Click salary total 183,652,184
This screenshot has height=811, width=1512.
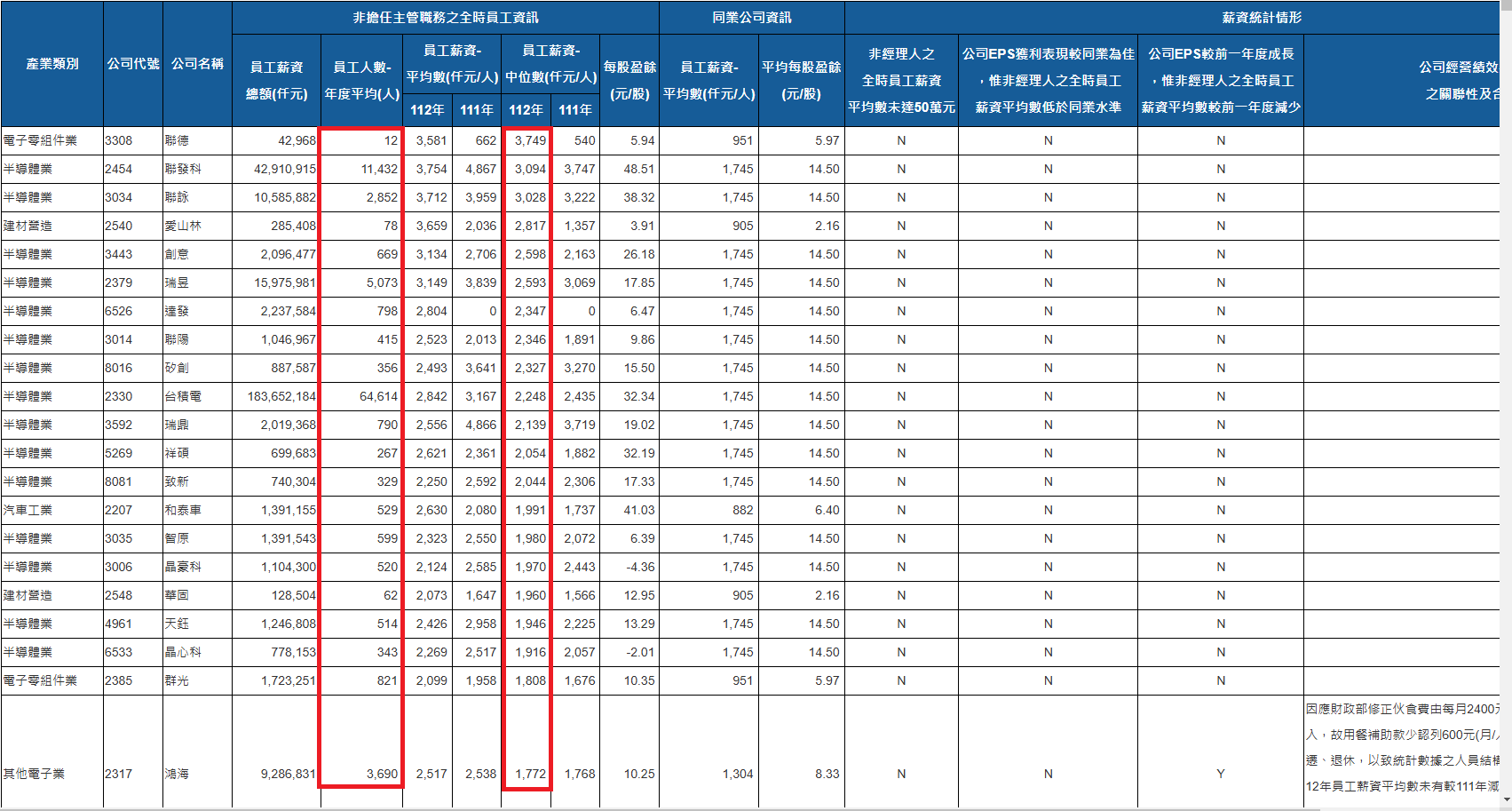tap(281, 396)
